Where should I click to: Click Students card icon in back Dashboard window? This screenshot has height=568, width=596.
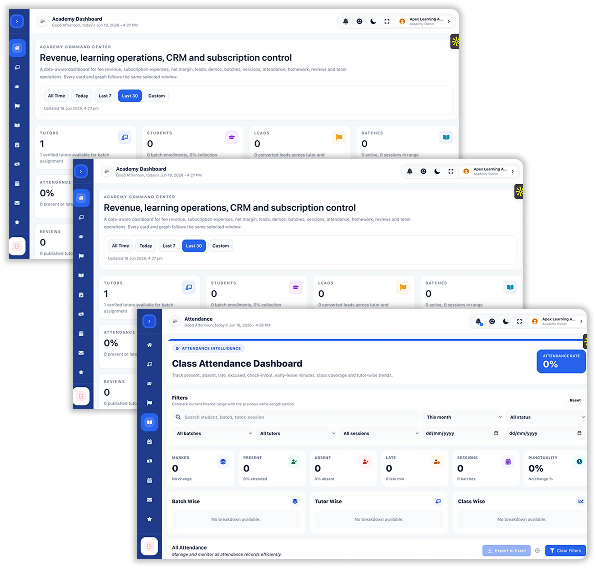click(232, 137)
